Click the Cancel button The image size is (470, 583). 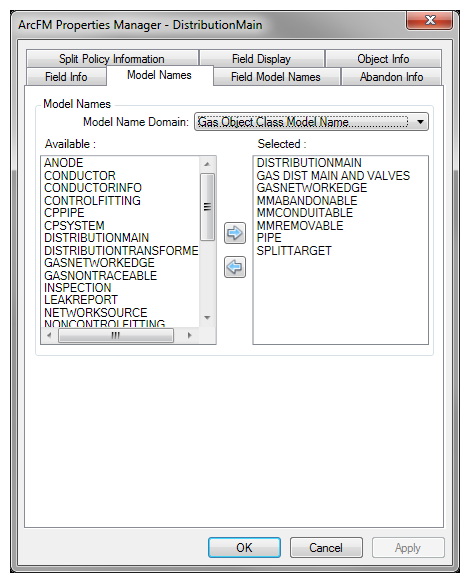[326, 547]
